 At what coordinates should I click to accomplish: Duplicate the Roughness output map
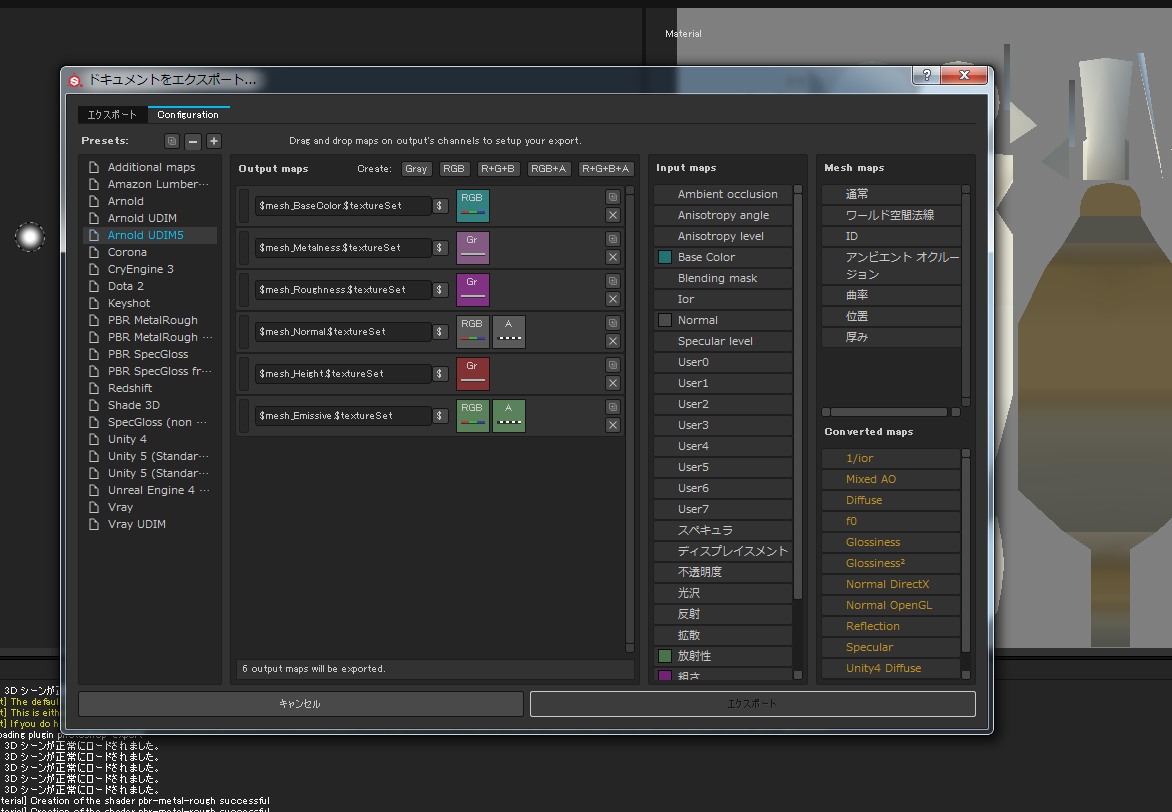[613, 280]
